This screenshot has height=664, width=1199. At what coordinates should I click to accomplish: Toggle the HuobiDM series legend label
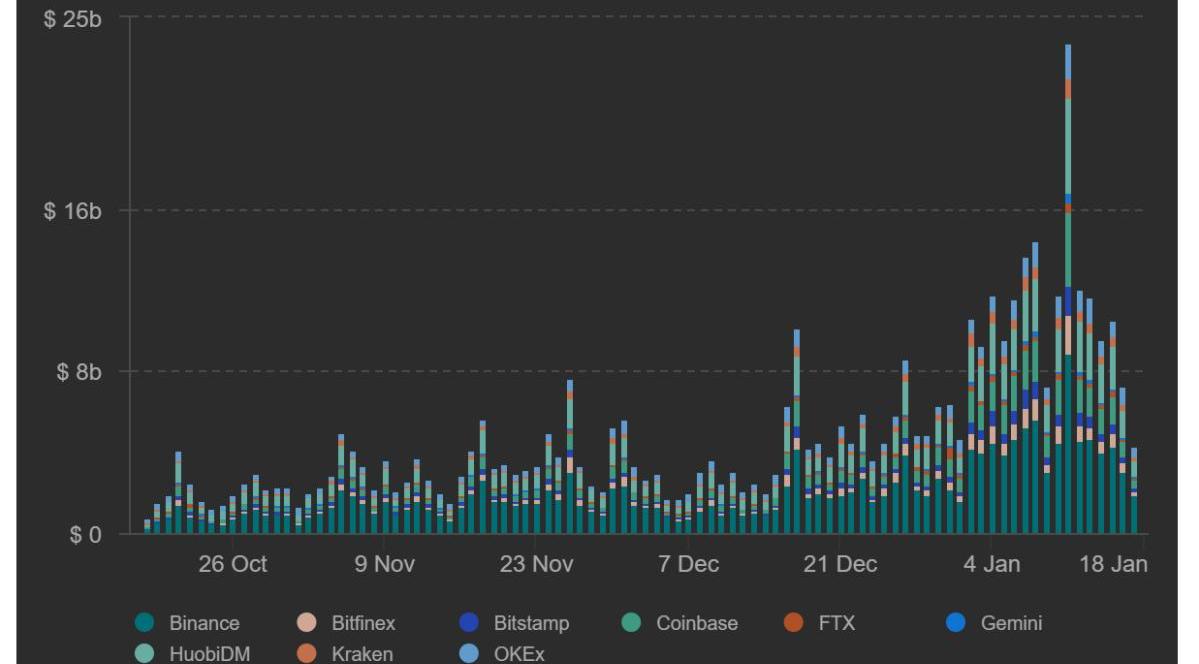[209, 654]
